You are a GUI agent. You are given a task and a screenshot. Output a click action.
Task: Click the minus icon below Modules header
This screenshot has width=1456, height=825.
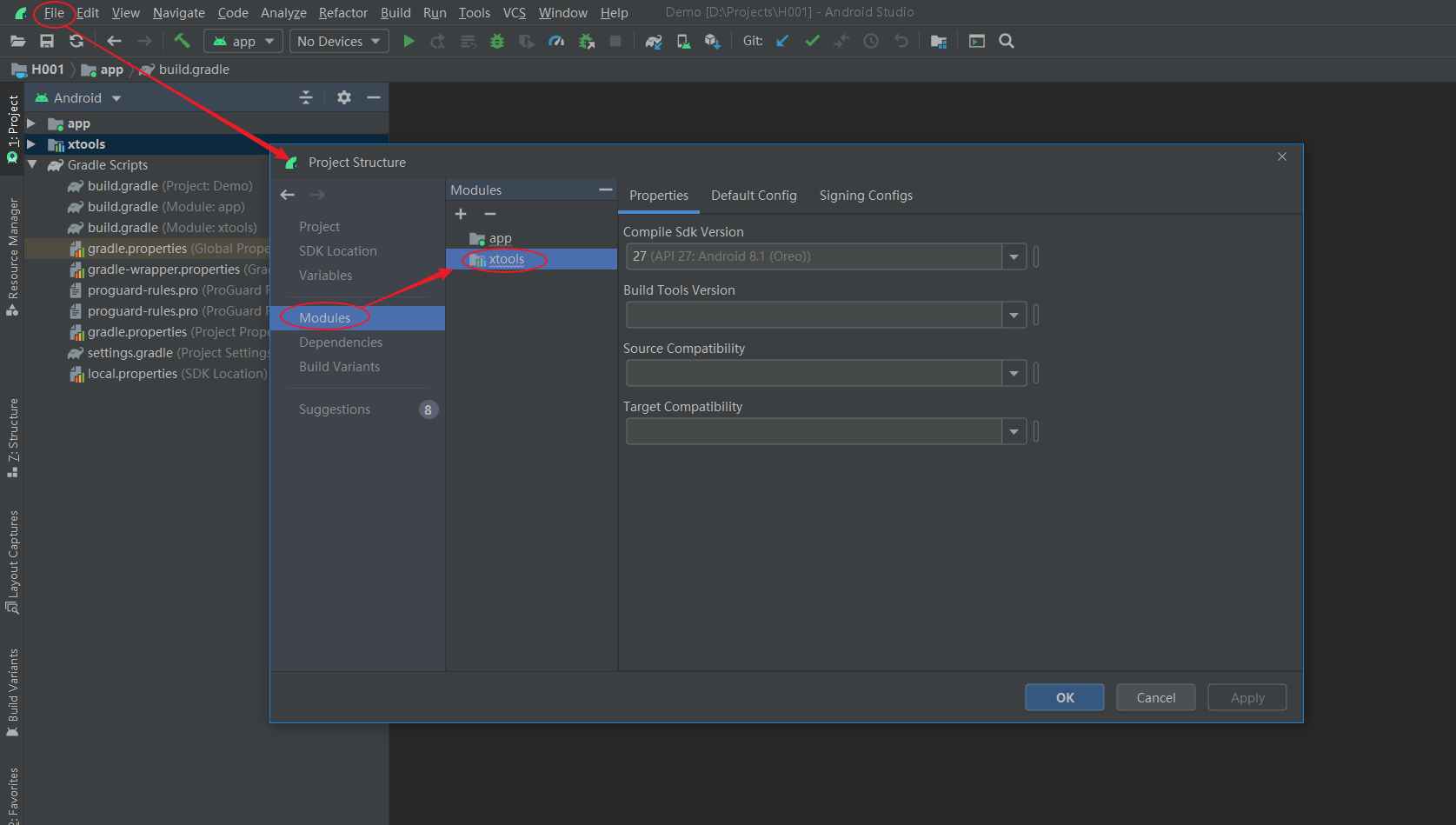coord(490,214)
